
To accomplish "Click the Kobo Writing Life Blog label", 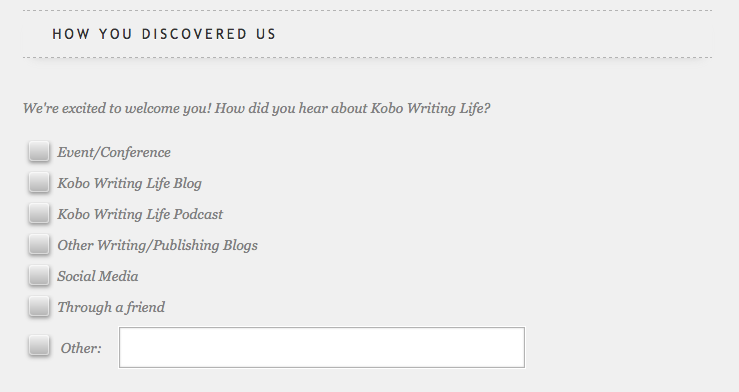I will click(x=130, y=183).
